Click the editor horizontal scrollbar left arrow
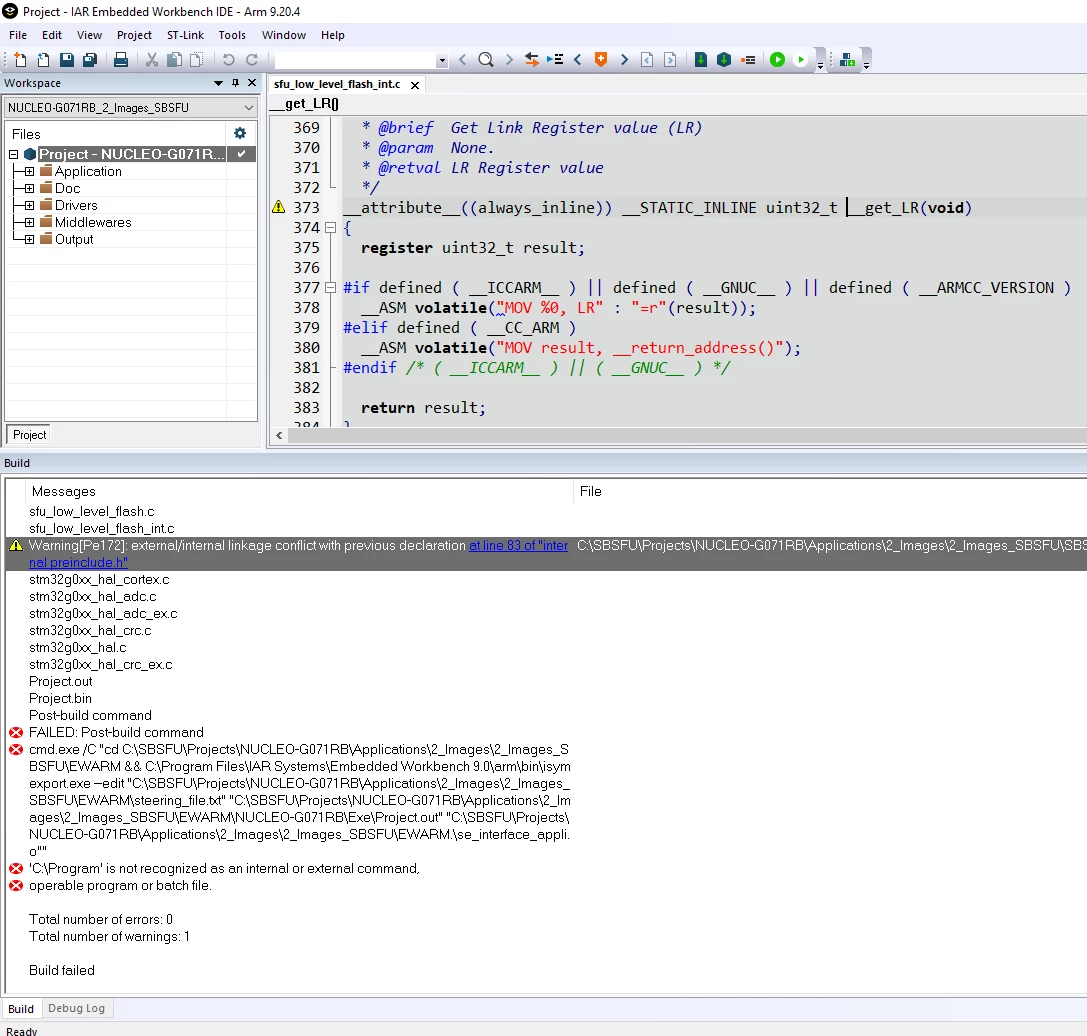 279,435
